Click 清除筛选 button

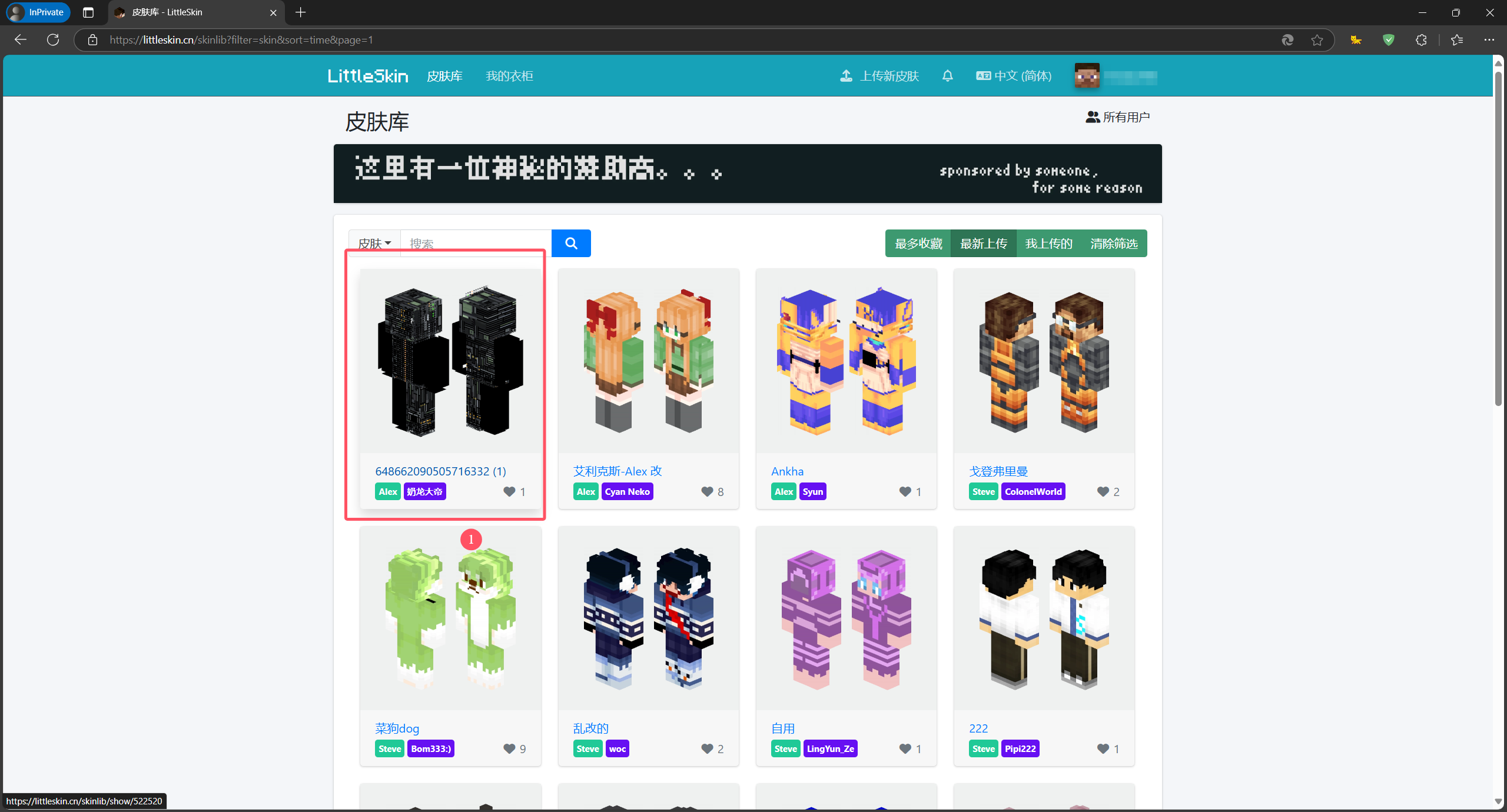point(1113,244)
